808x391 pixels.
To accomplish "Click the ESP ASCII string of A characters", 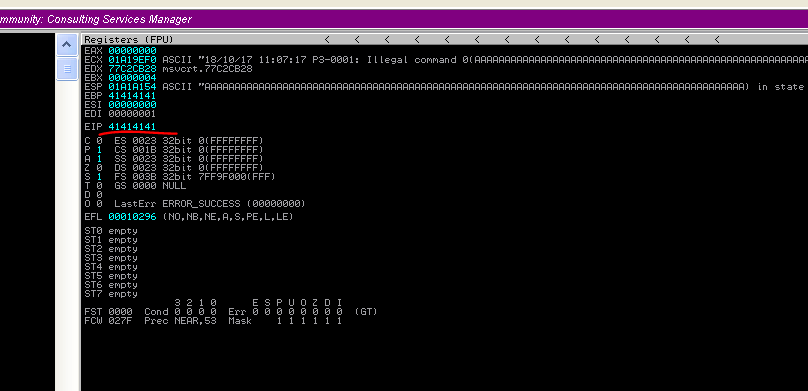I will [484, 87].
